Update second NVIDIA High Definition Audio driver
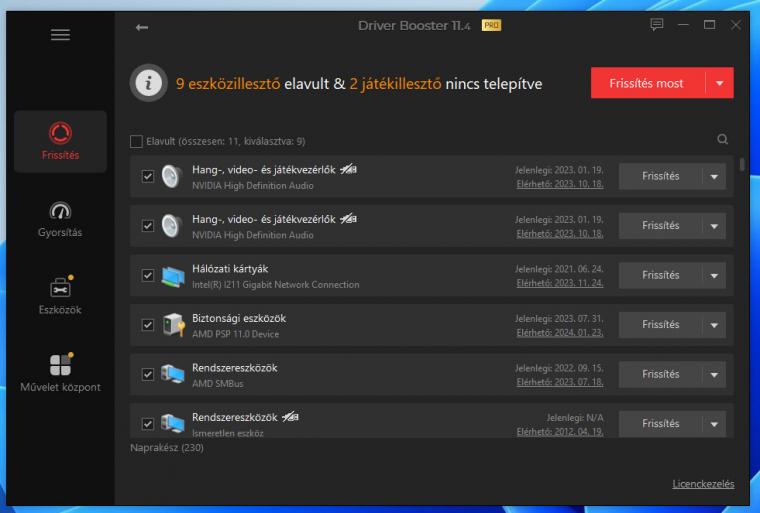Viewport: 760px width, 513px height. coord(661,226)
